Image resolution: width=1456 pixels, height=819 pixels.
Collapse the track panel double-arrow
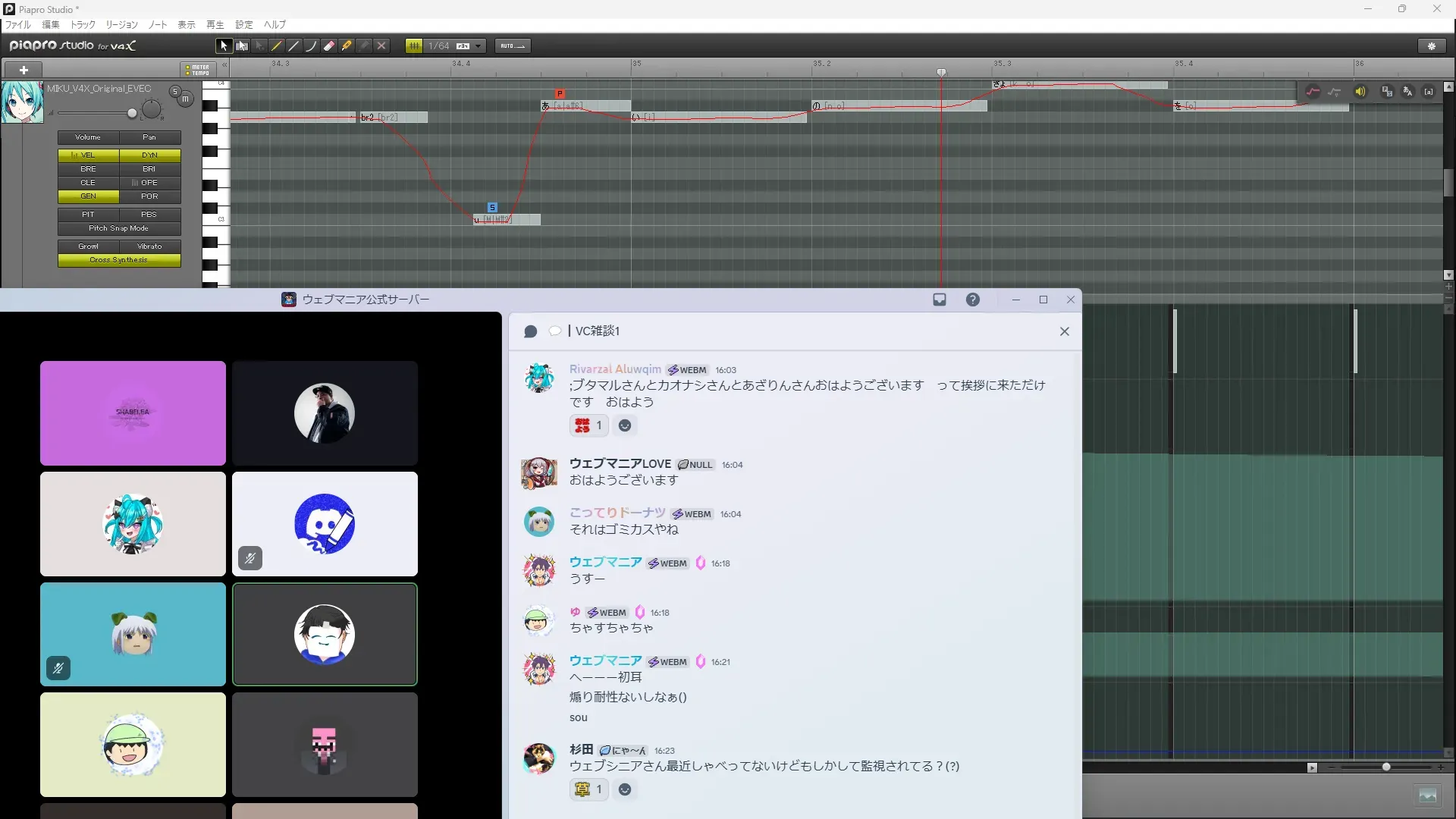[x=224, y=66]
